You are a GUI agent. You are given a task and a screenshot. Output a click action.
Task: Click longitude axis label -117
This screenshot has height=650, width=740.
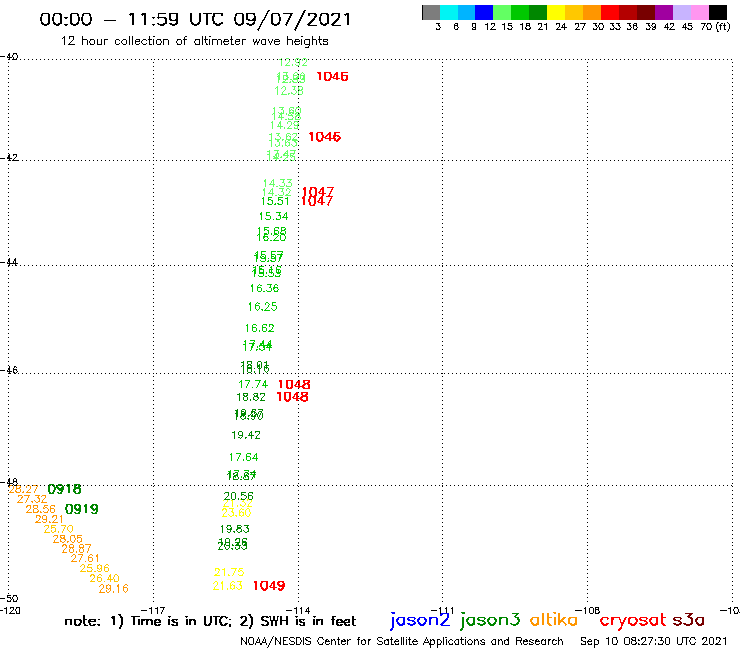[153, 611]
